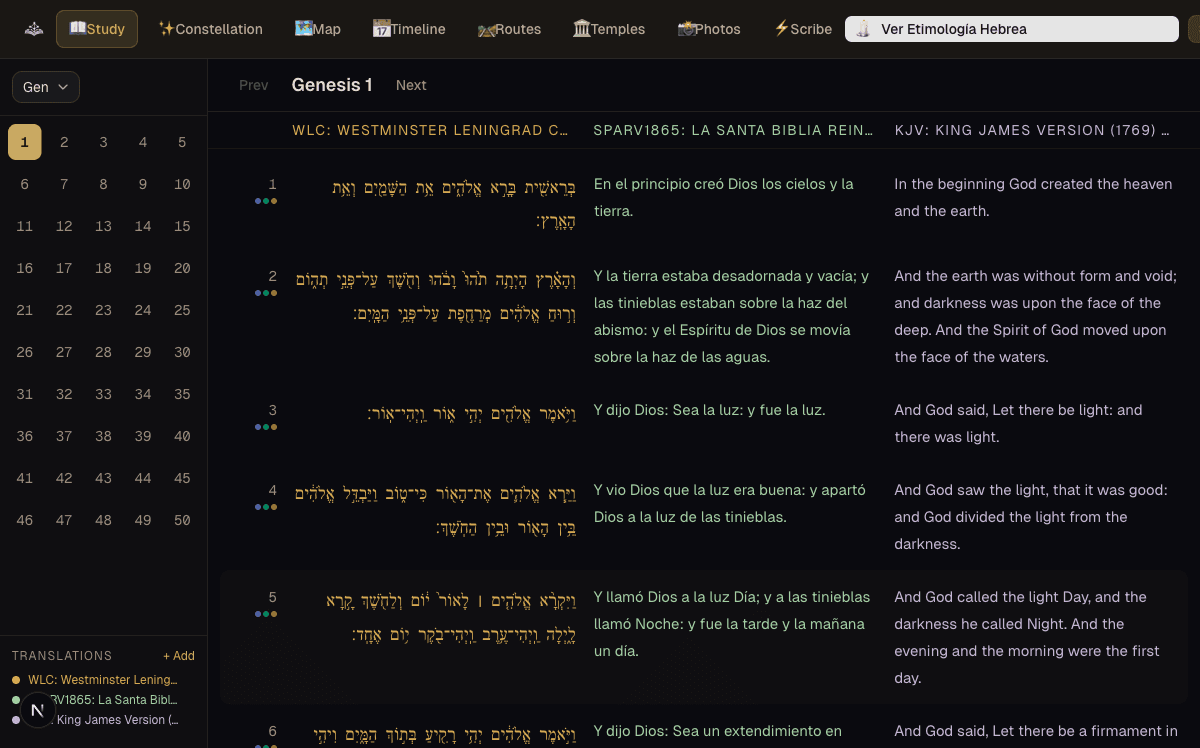This screenshot has height=748, width=1200.
Task: Select the Map icon in the toolbar
Action: click(x=317, y=29)
